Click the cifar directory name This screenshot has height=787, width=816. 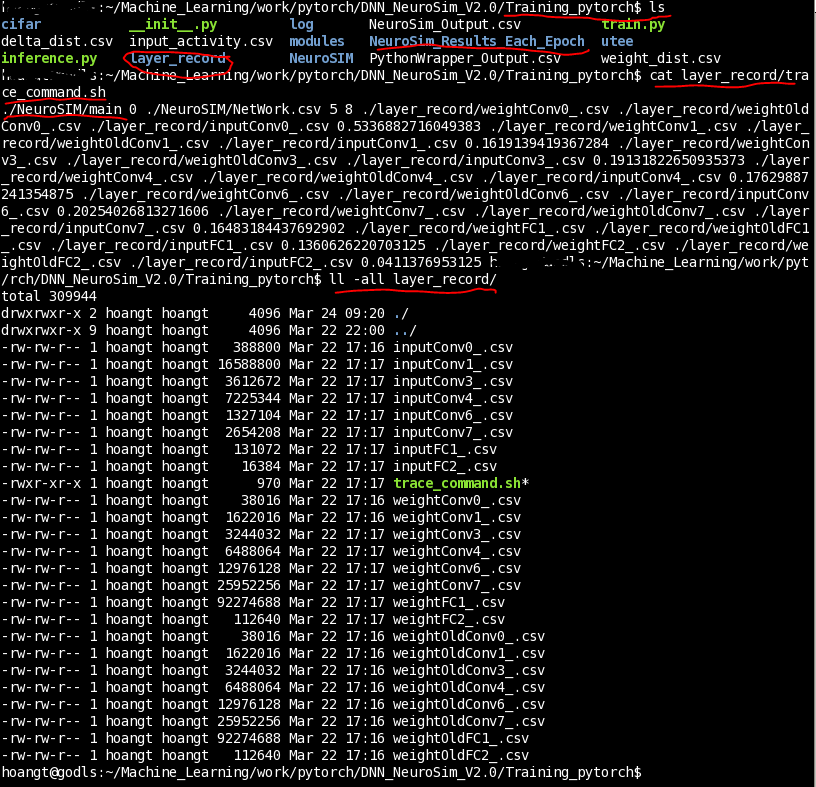[21, 24]
